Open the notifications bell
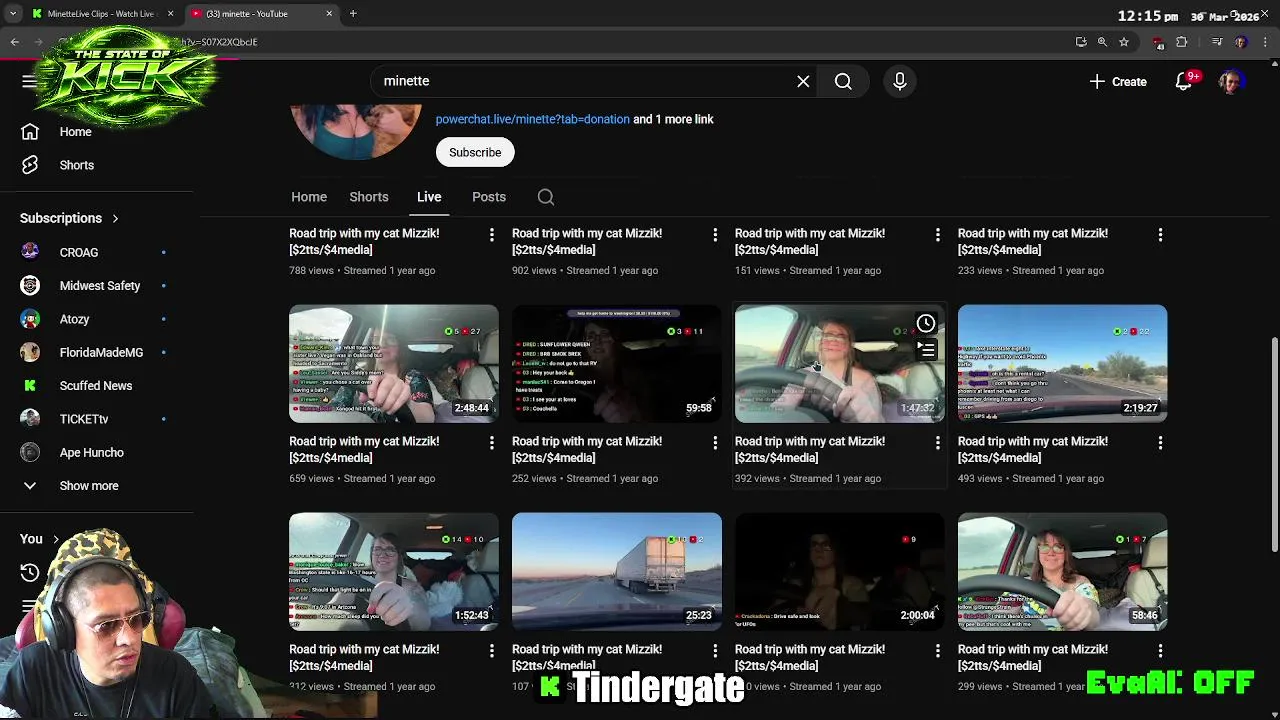1280x720 pixels. [x=1184, y=81]
